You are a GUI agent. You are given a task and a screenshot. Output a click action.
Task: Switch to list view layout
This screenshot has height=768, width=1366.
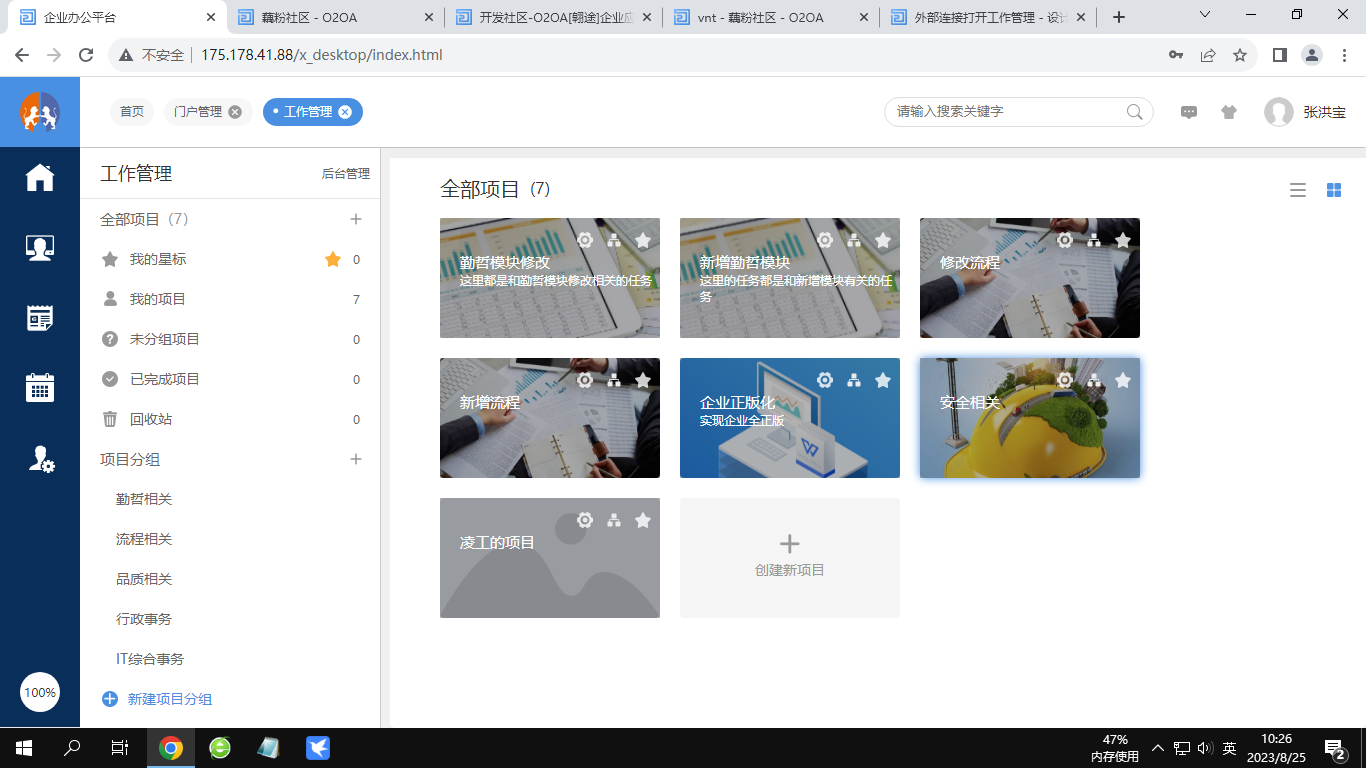[x=1298, y=190]
